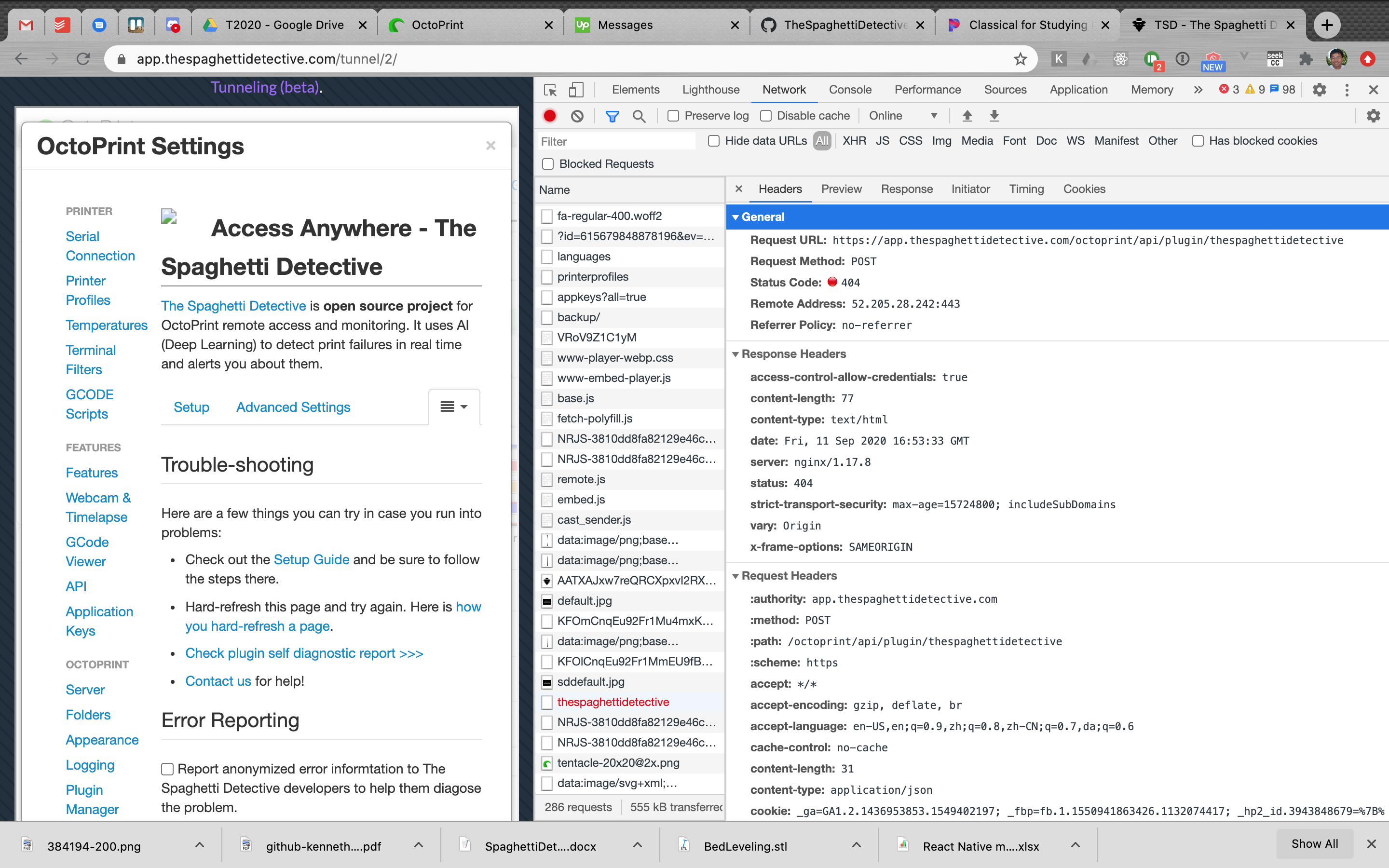Filter requests by XHR type
The image size is (1389, 868).
click(x=854, y=141)
